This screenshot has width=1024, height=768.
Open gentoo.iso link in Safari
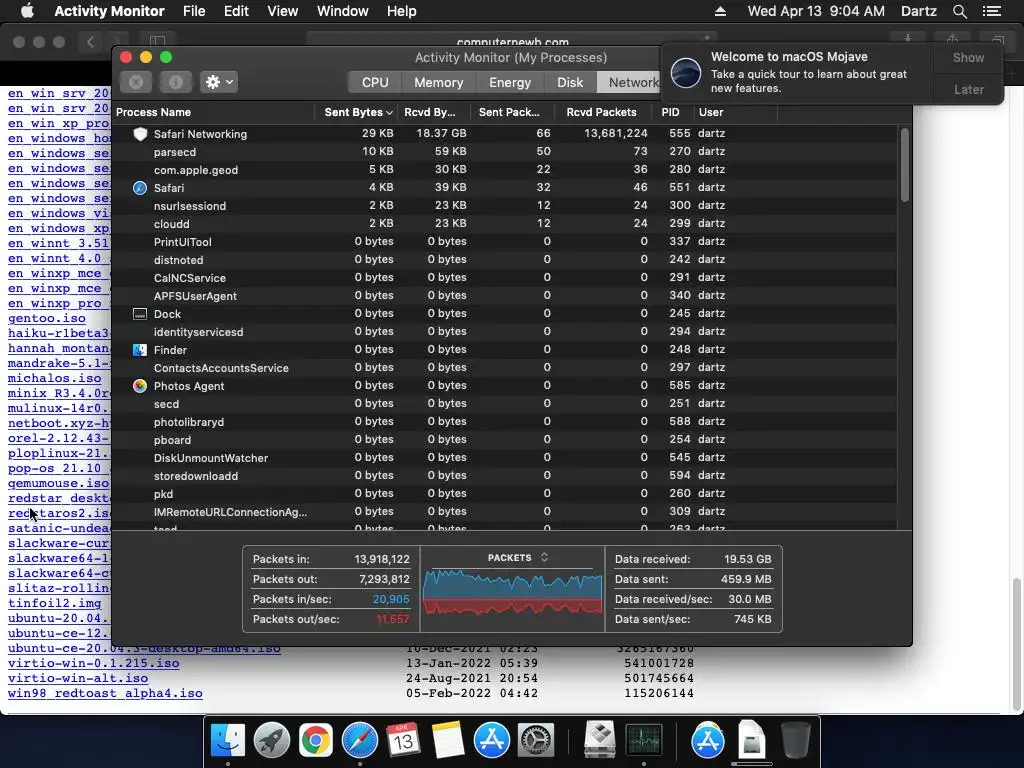coord(46,318)
